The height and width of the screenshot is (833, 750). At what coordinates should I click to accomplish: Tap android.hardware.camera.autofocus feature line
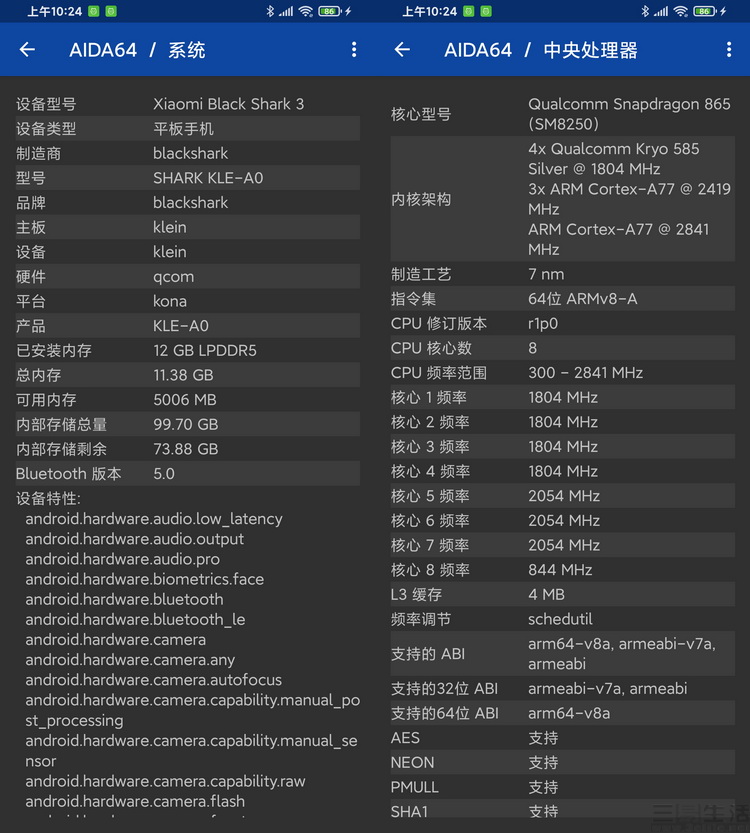[154, 680]
